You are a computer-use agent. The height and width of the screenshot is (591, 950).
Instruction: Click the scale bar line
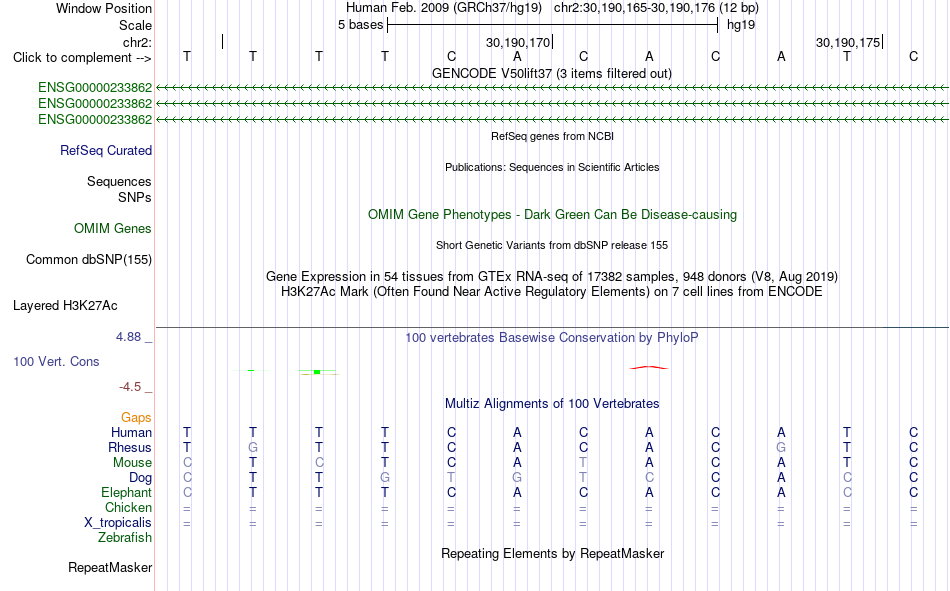pyautogui.click(x=553, y=25)
